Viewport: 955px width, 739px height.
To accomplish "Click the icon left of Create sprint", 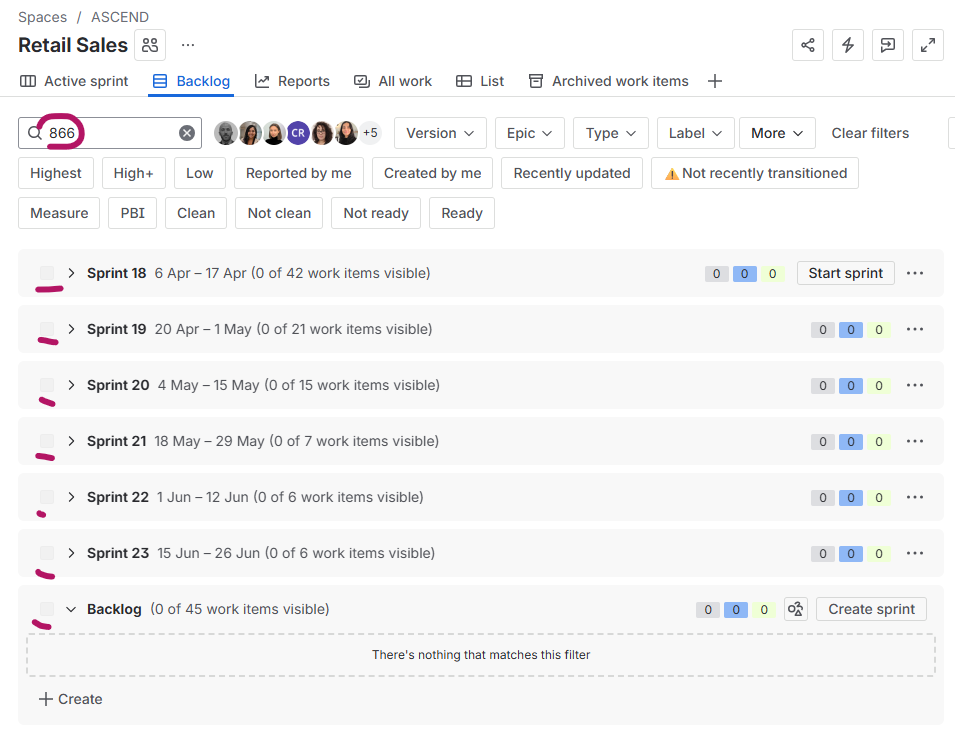I will click(x=795, y=609).
